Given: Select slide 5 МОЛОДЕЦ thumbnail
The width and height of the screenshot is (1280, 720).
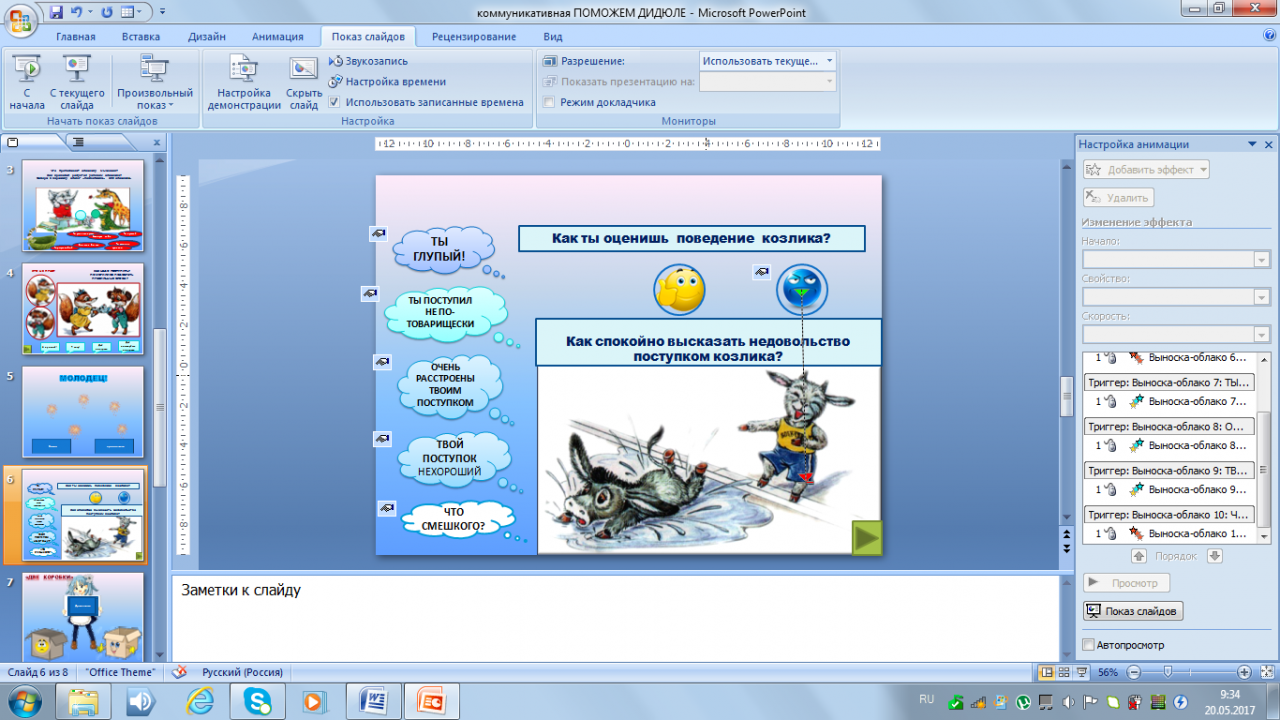Looking at the screenshot, I should (83, 411).
